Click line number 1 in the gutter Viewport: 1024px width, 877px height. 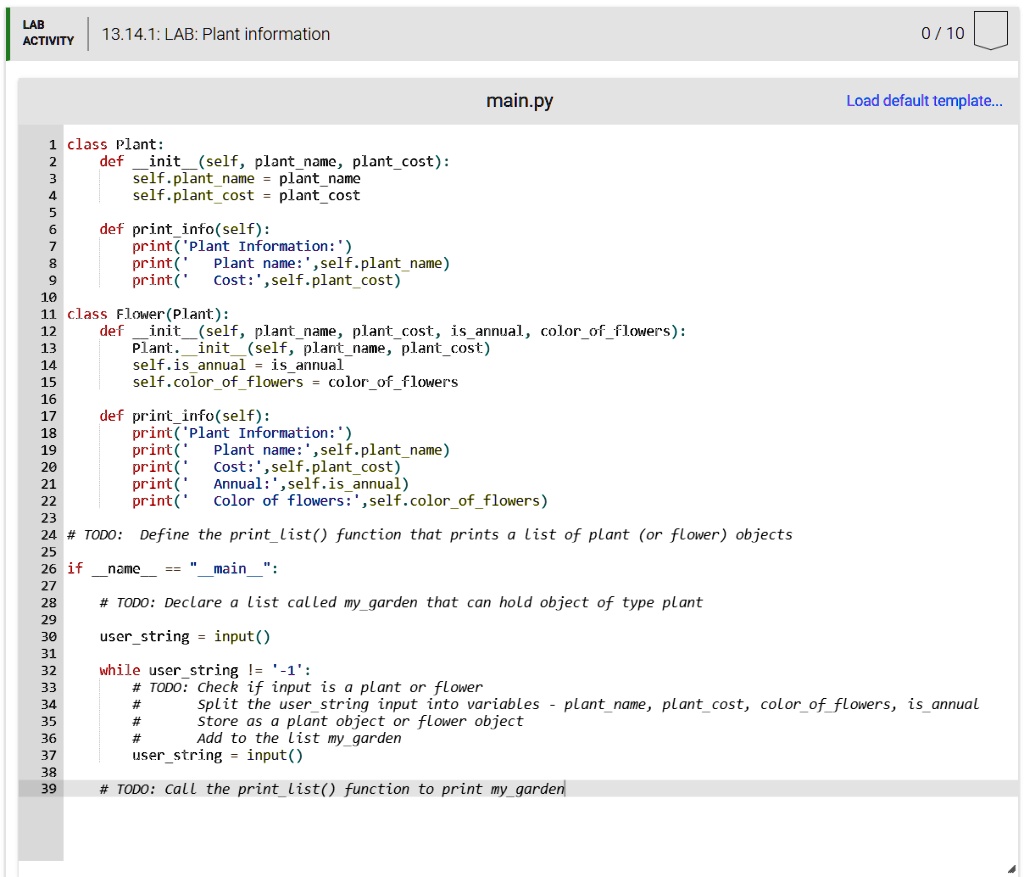[x=52, y=144]
